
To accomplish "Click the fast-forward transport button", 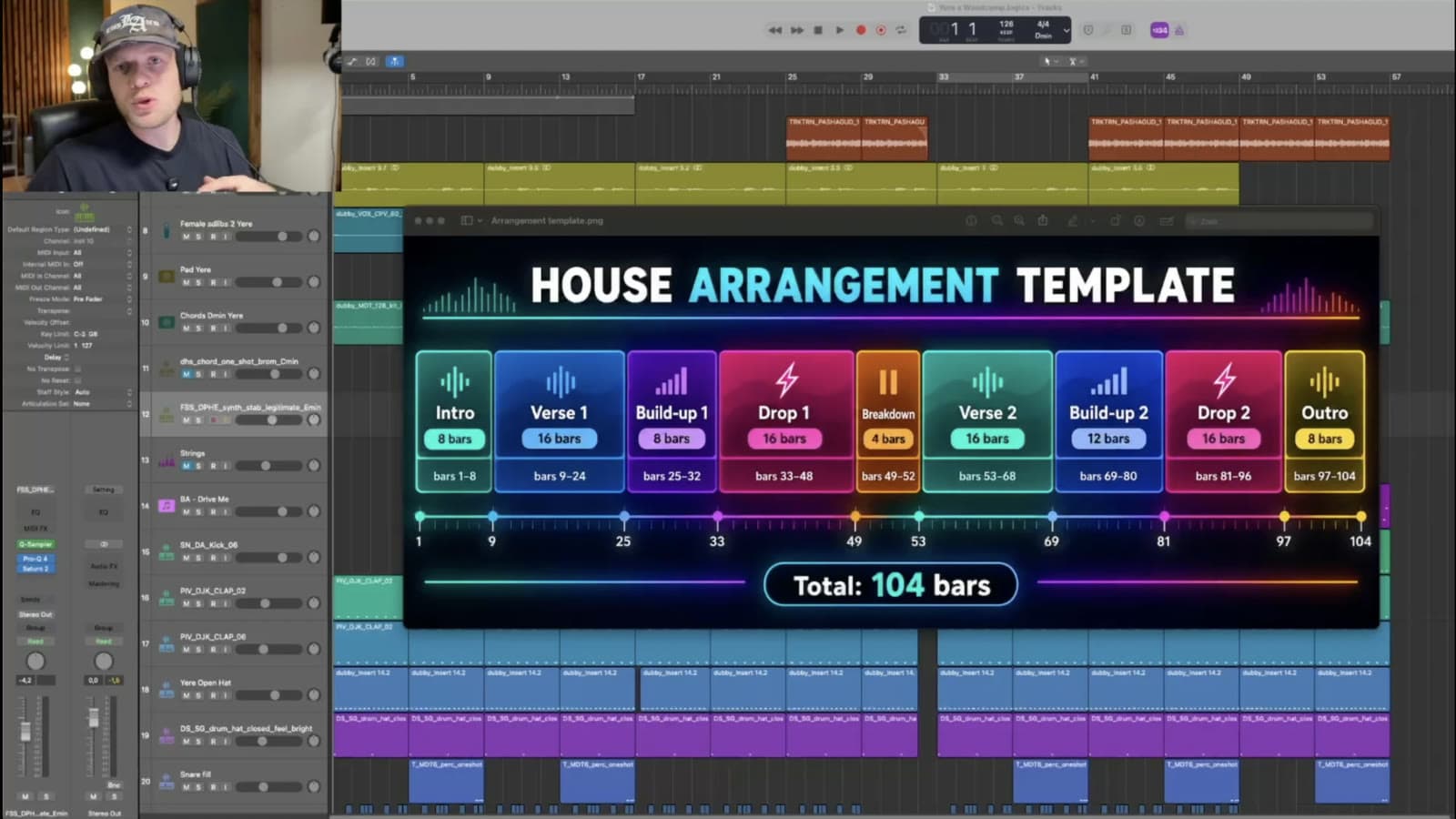I will [797, 30].
